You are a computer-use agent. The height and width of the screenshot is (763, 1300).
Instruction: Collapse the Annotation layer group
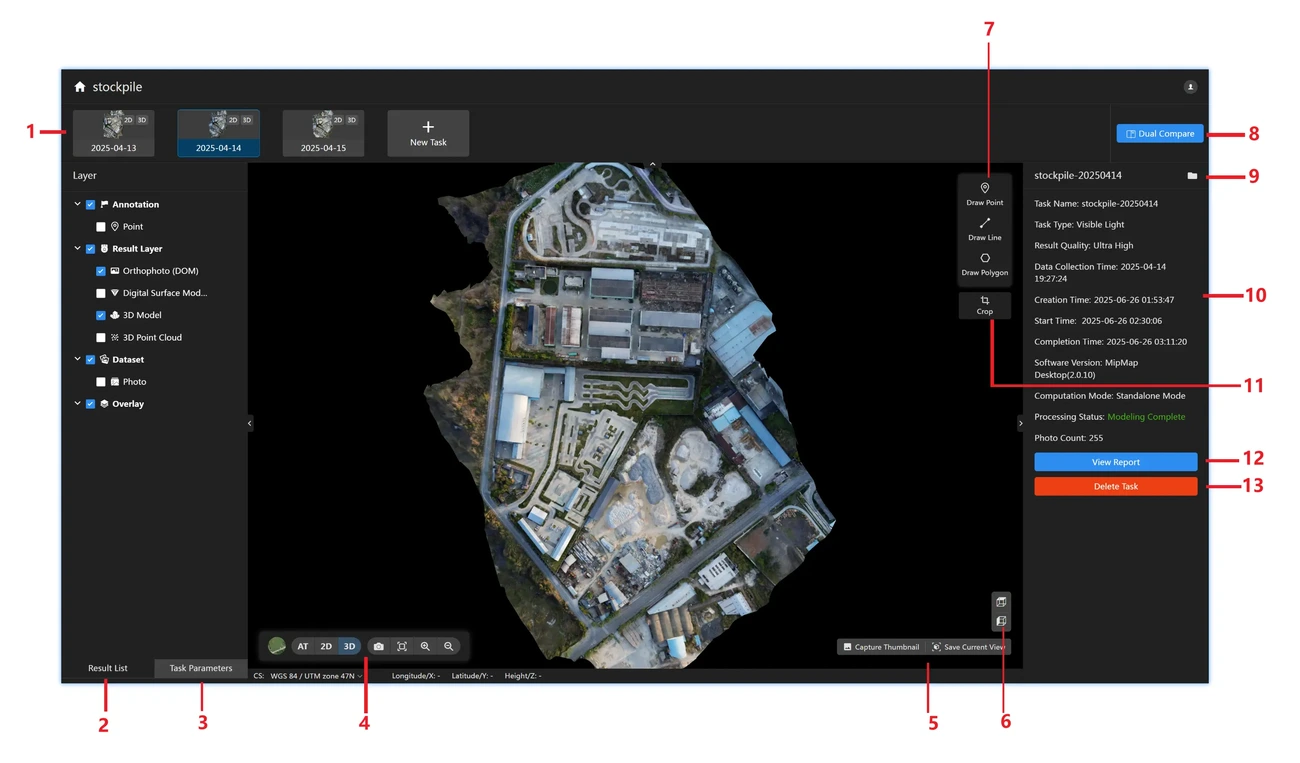tap(77, 205)
